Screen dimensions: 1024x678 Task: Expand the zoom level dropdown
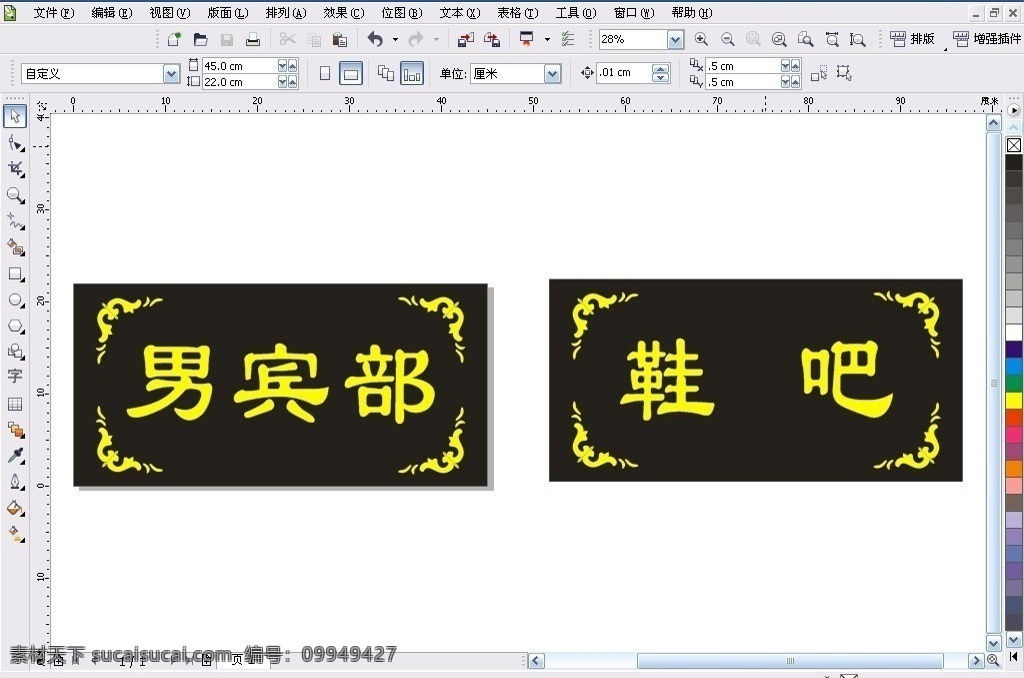pos(675,40)
